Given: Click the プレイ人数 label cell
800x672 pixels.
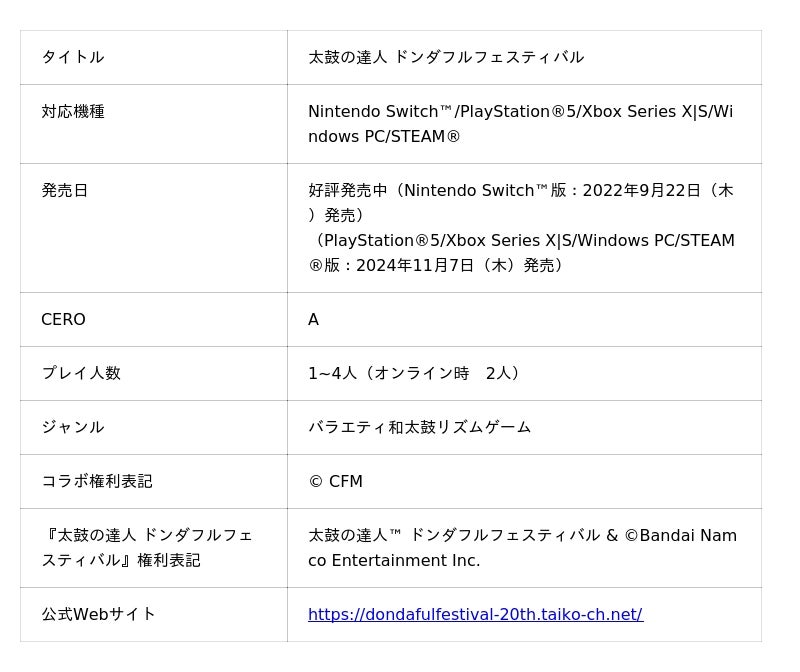Looking at the screenshot, I should (x=80, y=373).
